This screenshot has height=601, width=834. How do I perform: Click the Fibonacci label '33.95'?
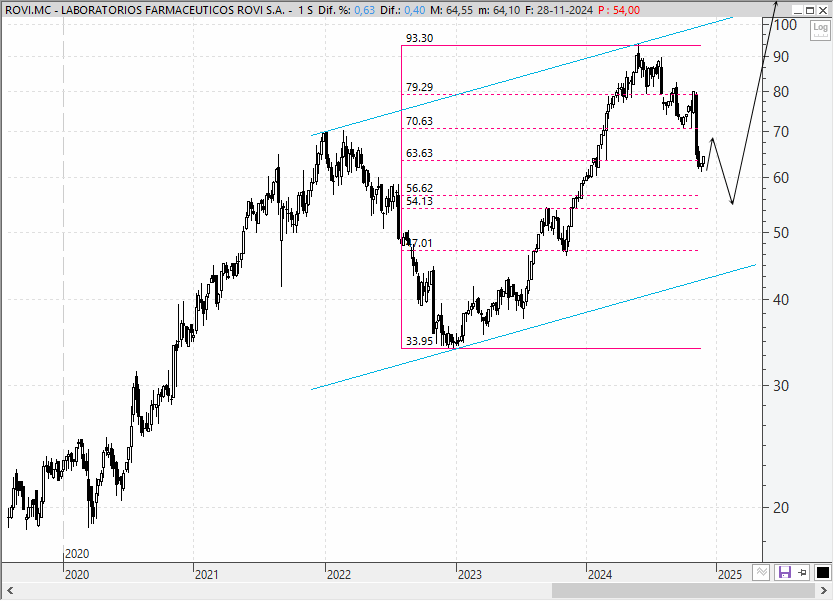tap(419, 341)
